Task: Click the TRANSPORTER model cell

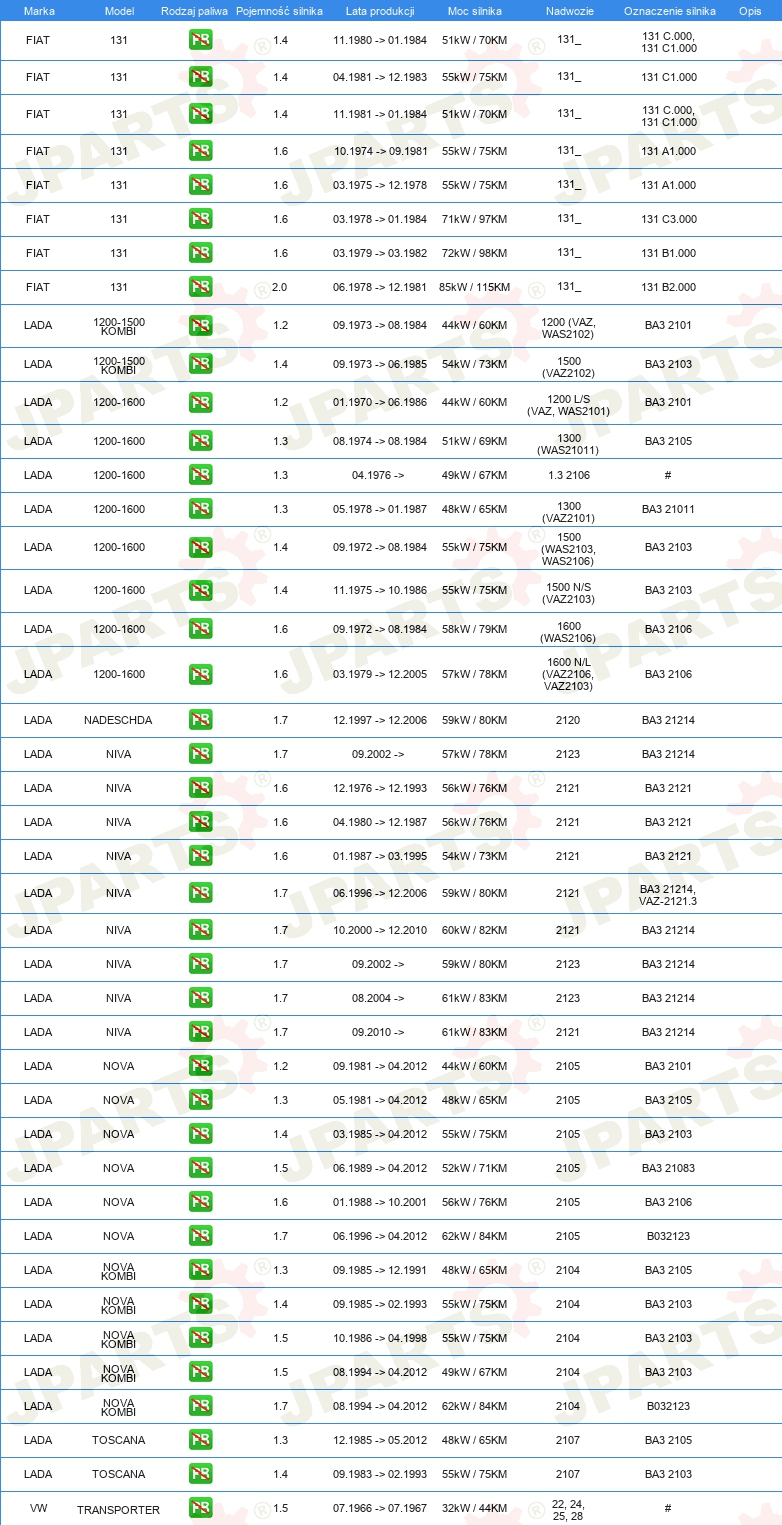Action: pyautogui.click(x=118, y=1510)
